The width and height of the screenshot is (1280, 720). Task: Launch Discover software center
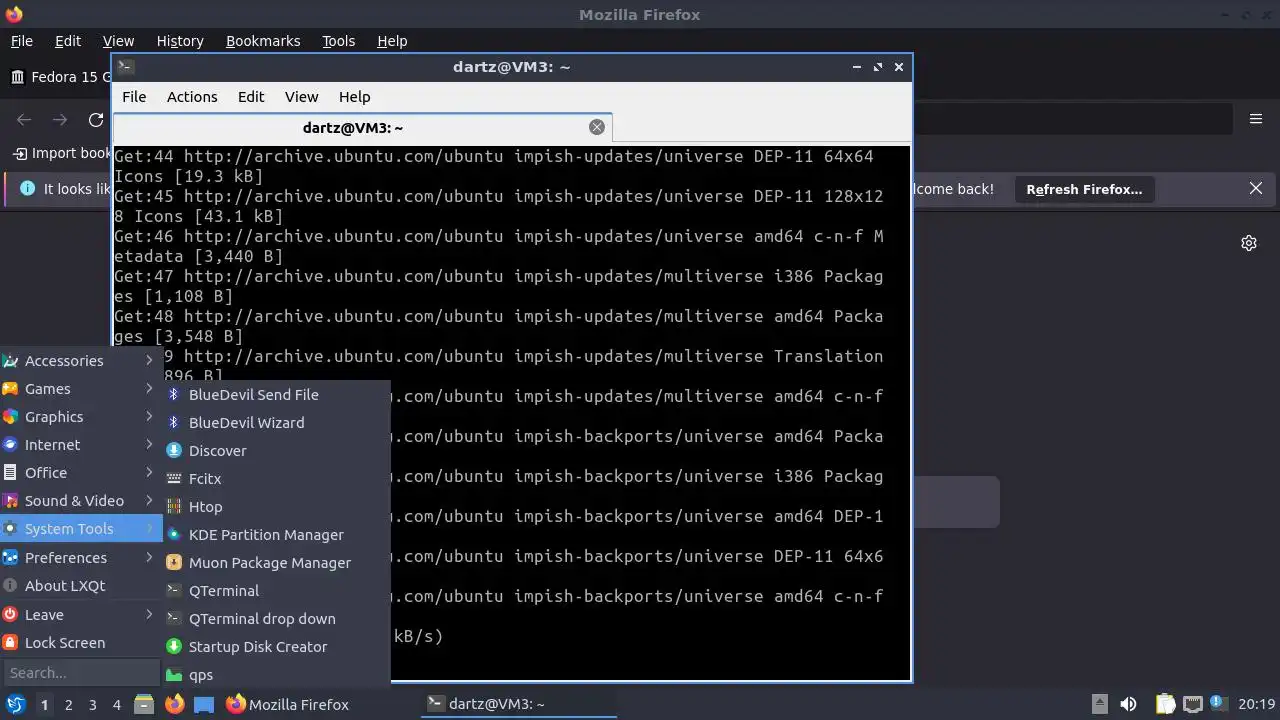tap(276, 451)
